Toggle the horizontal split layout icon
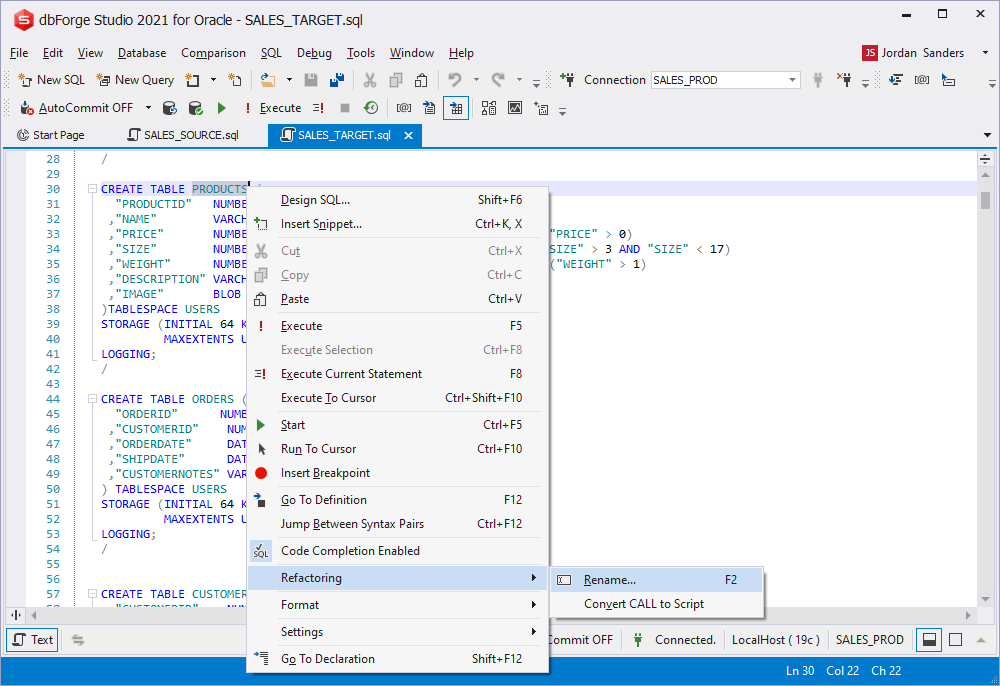This screenshot has height=686, width=1000. point(929,639)
